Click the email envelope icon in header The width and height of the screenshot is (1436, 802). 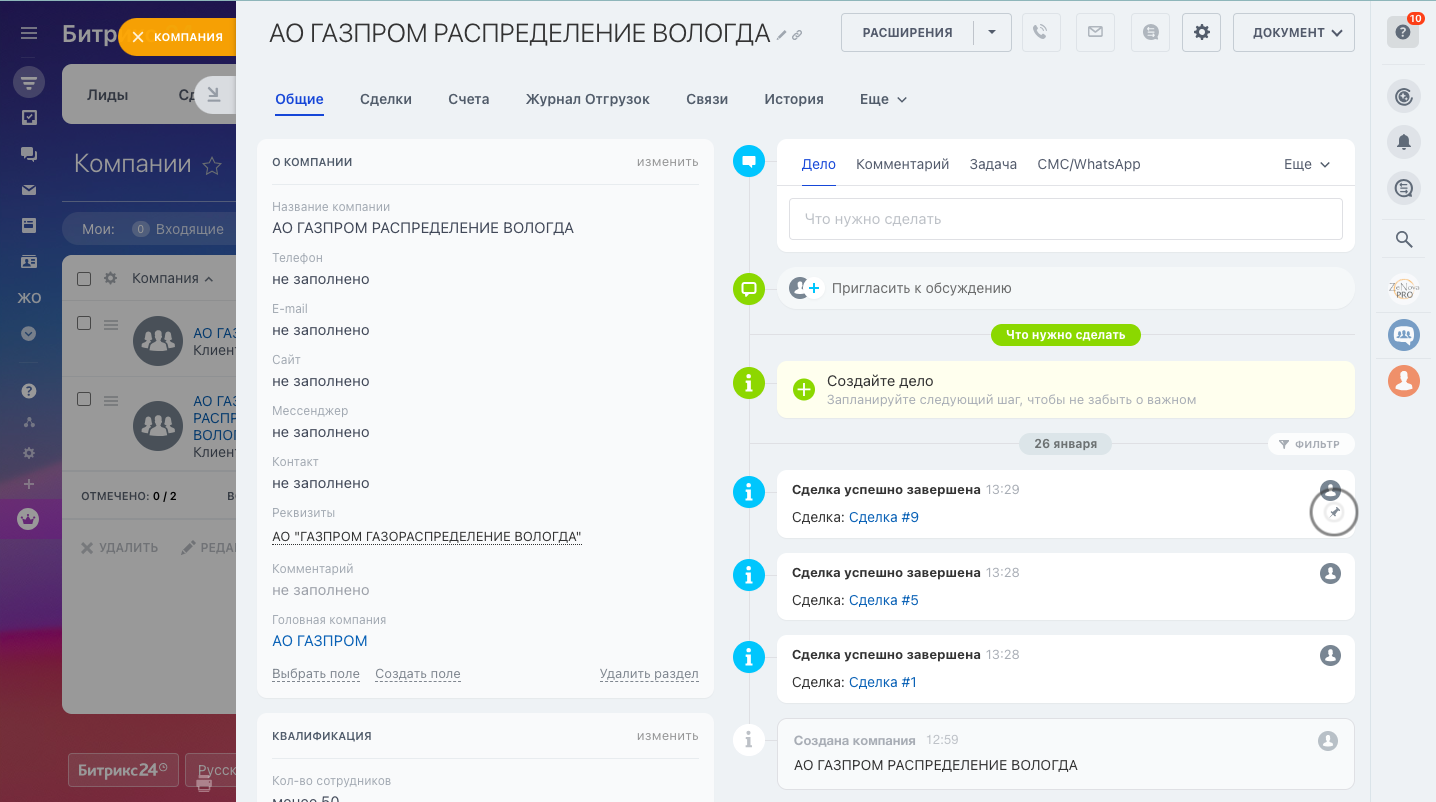[1095, 32]
